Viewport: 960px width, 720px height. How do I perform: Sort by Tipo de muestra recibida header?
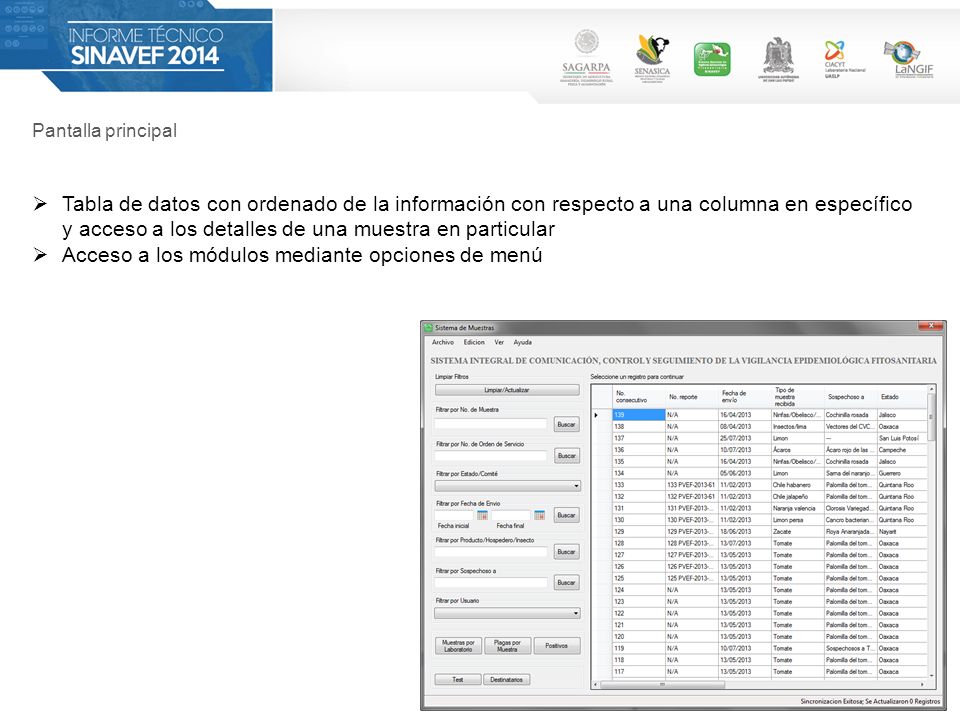(x=798, y=397)
